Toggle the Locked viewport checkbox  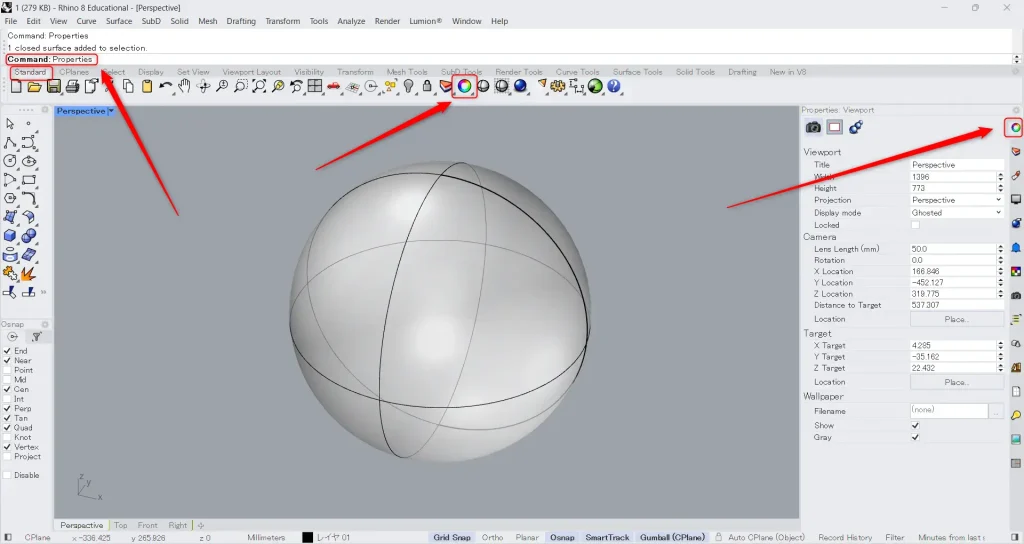[x=915, y=225]
